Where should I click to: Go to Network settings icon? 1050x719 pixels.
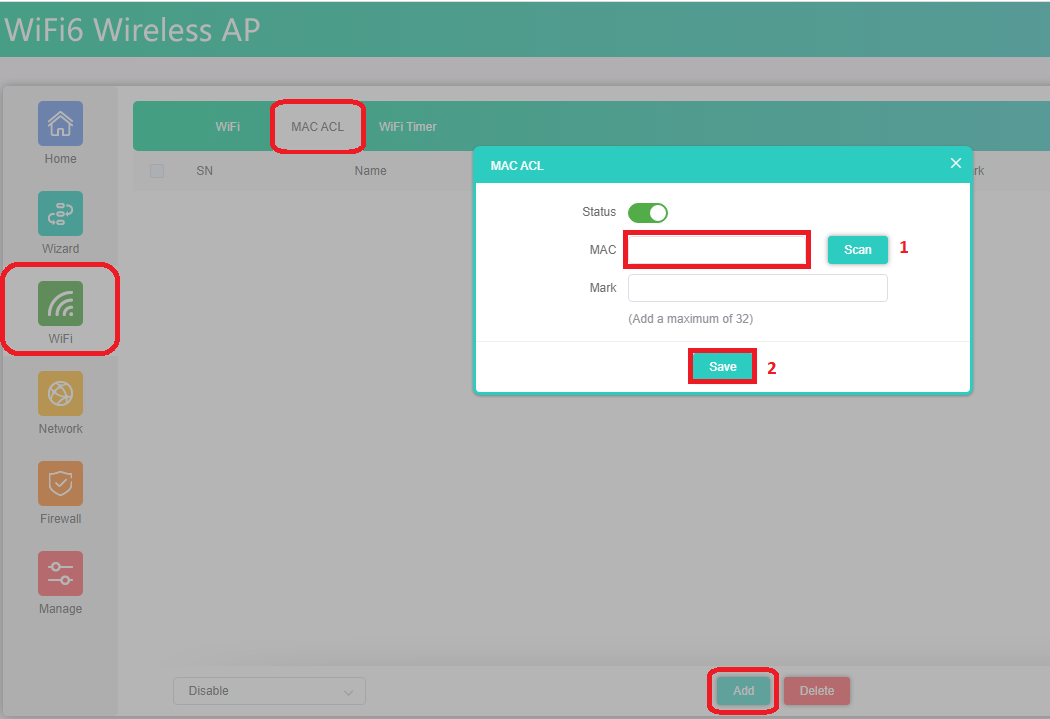coord(60,394)
